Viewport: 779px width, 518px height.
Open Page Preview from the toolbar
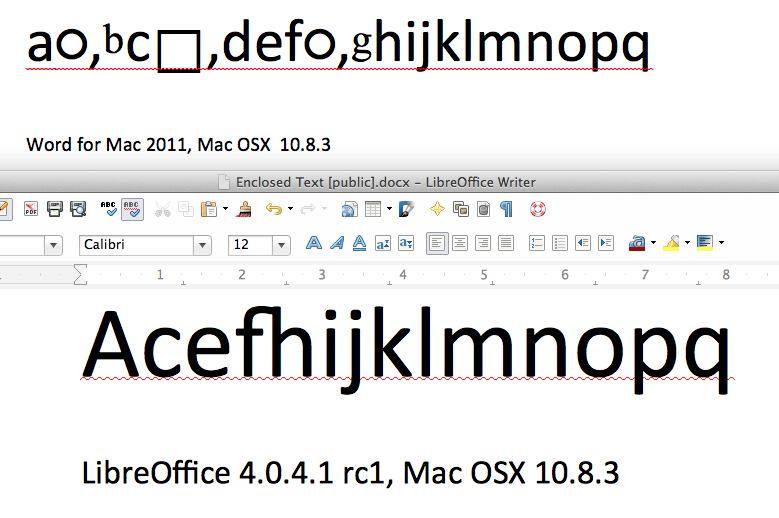(x=79, y=209)
